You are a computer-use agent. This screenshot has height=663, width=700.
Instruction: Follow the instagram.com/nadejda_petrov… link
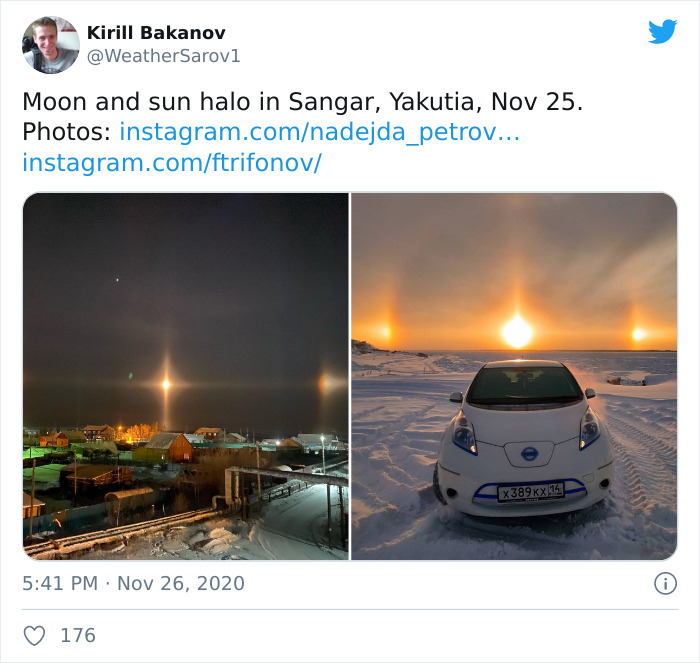pyautogui.click(x=319, y=132)
